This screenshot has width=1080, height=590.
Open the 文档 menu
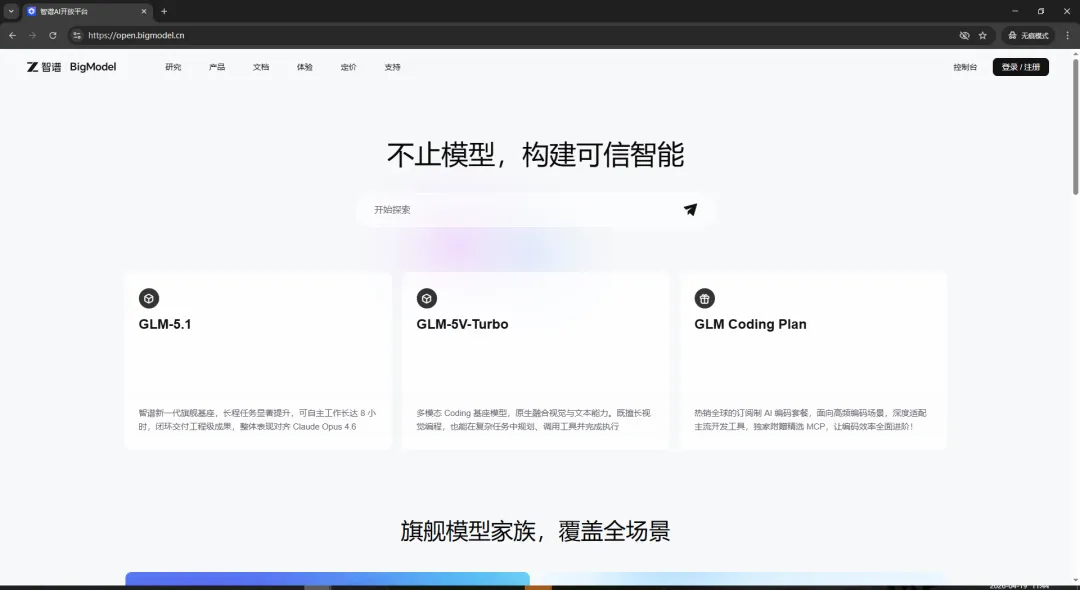pyautogui.click(x=260, y=67)
